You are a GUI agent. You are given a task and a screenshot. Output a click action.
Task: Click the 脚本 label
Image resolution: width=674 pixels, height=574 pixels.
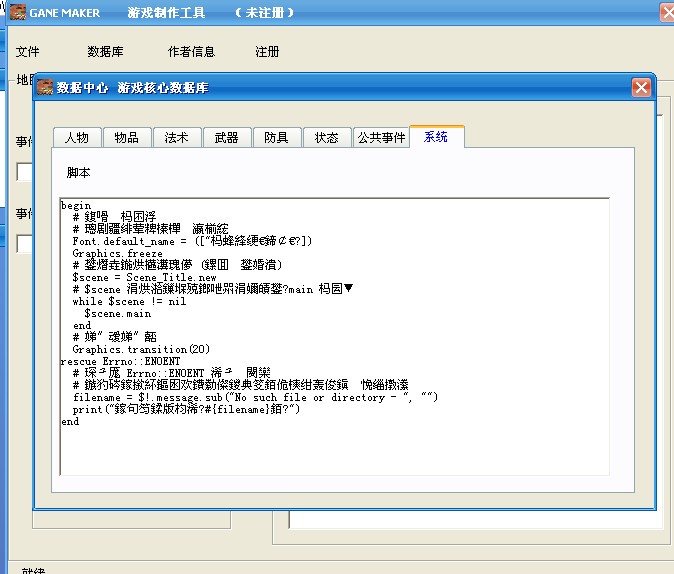[79, 172]
